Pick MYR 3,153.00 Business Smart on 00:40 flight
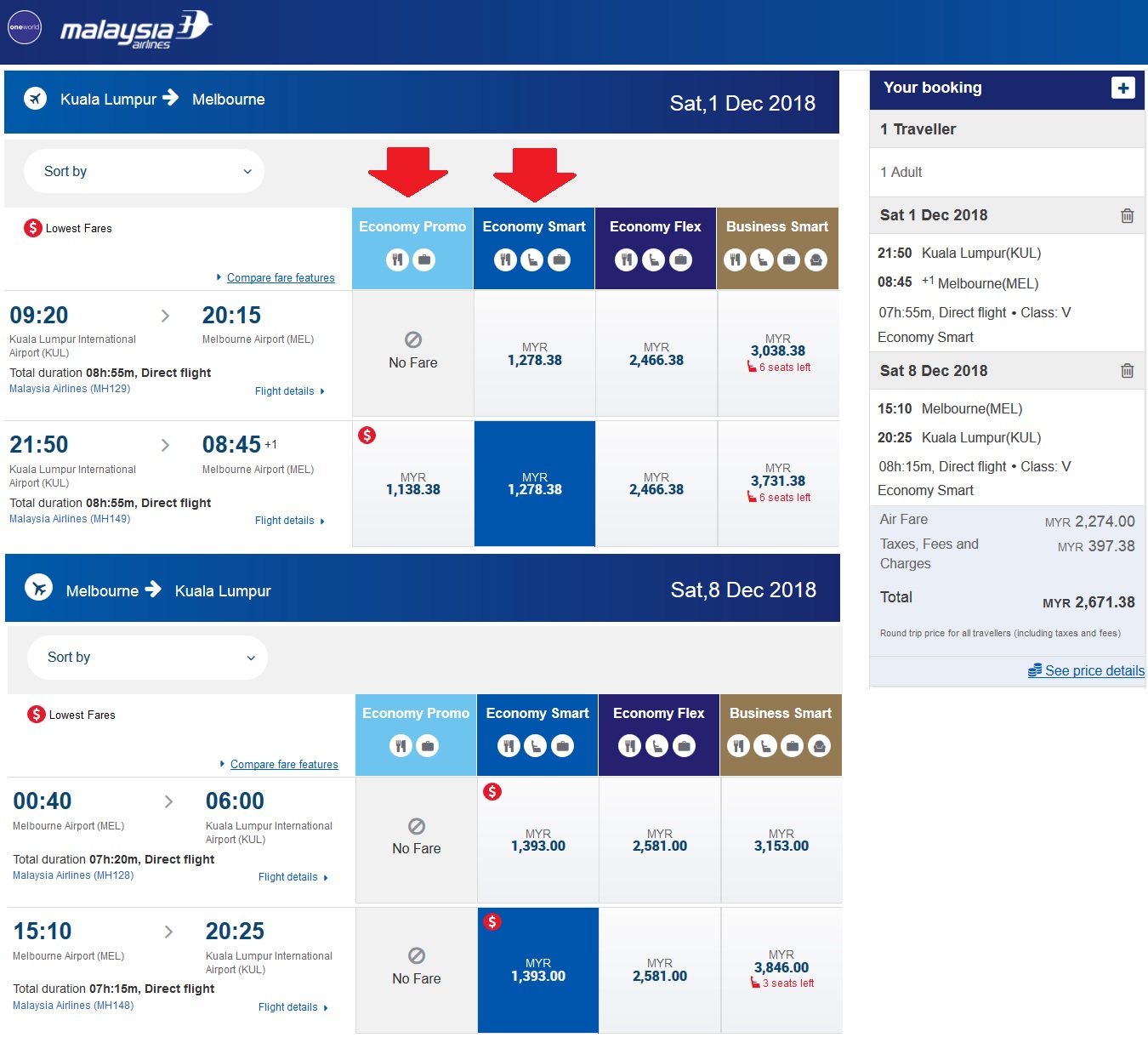This screenshot has width=1148, height=1043. tap(781, 841)
